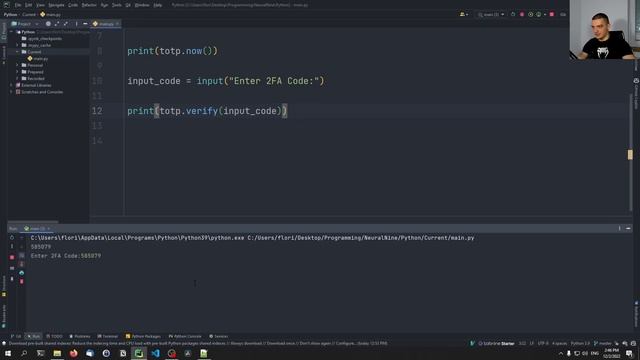This screenshot has height=360, width=640.
Task: Open the TODO tool window tab
Action: pos(54,336)
